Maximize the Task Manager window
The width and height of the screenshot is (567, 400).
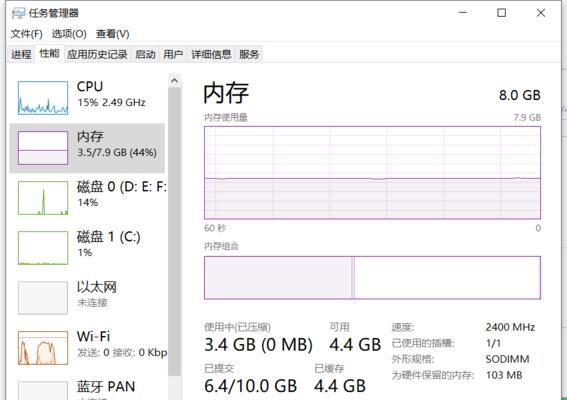502,13
